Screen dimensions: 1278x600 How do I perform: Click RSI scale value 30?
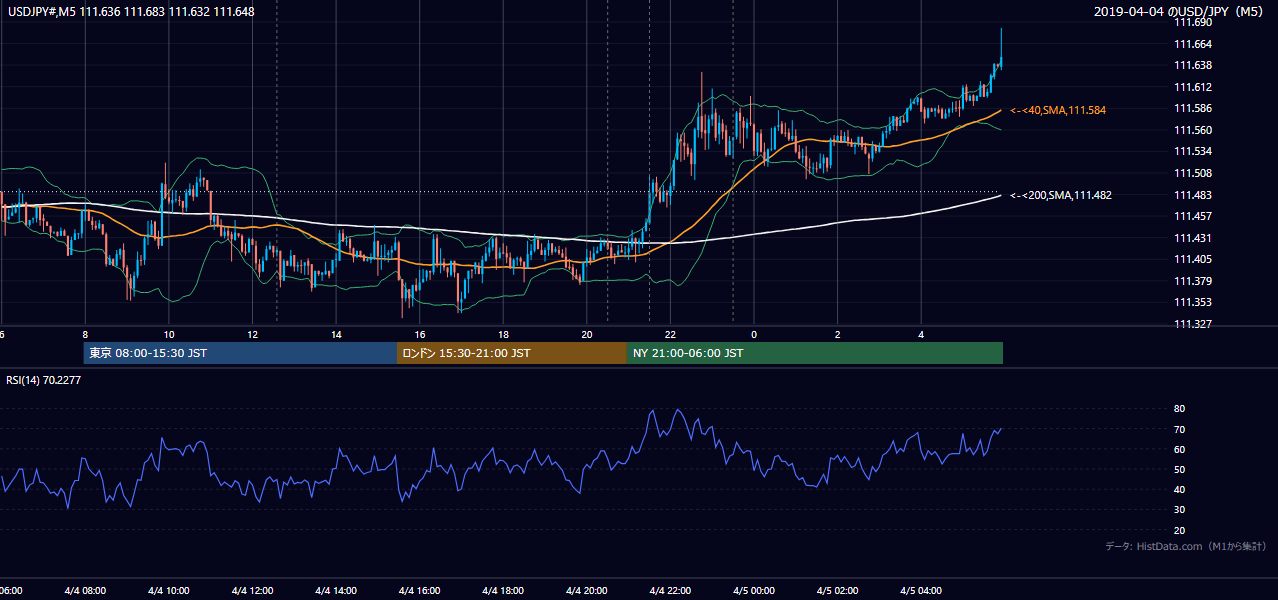[1180, 510]
